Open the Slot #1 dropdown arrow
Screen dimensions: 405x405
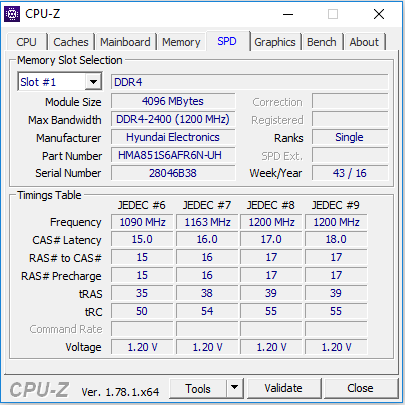click(93, 82)
